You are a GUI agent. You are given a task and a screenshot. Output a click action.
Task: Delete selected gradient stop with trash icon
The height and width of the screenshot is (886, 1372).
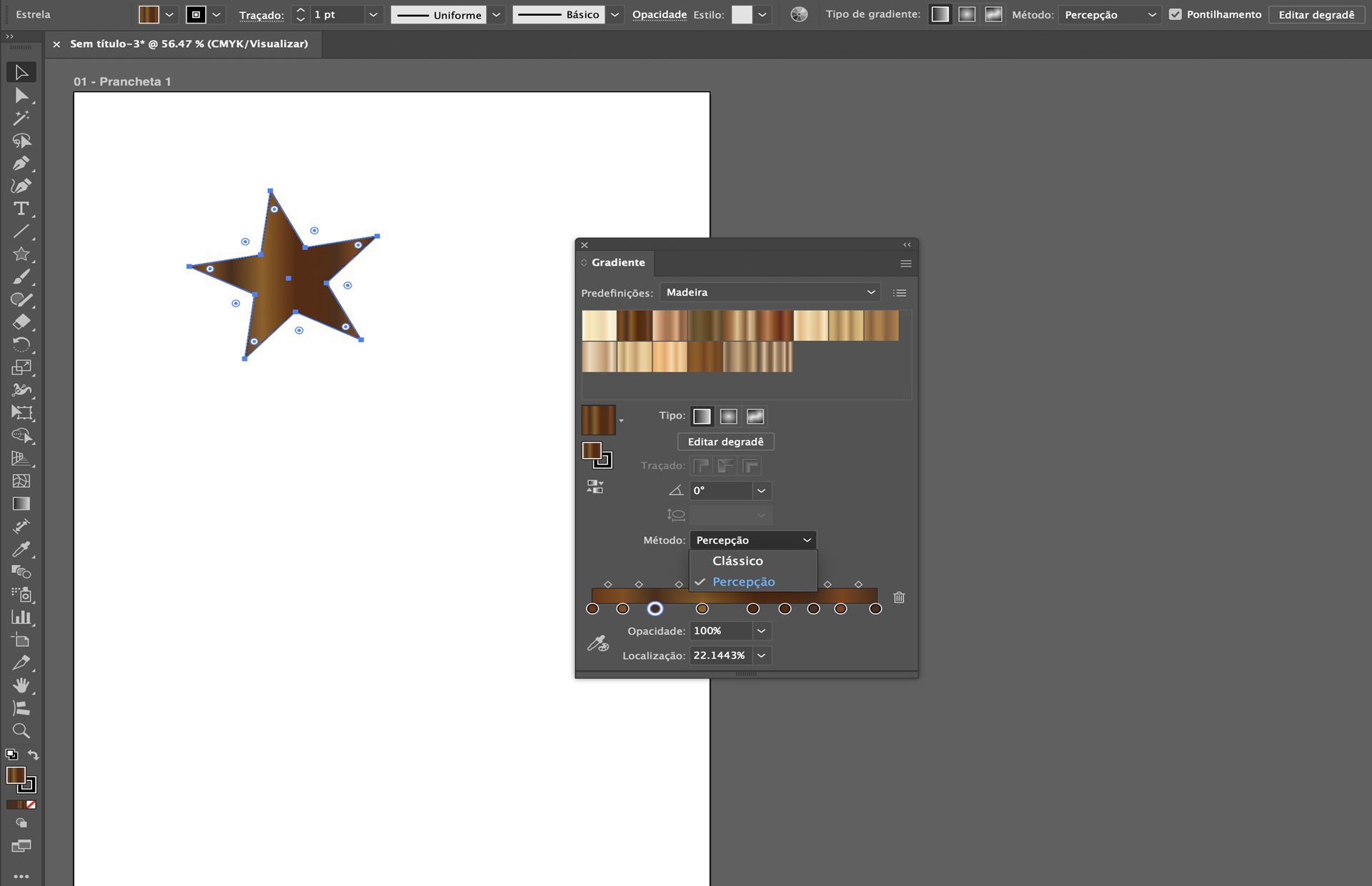pyautogui.click(x=899, y=597)
